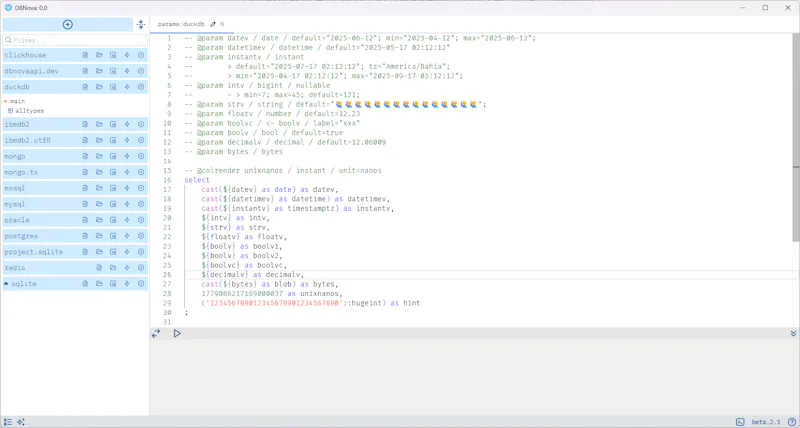800x428 pixels.
Task: Select the params:duckdb tab
Action: pos(181,24)
